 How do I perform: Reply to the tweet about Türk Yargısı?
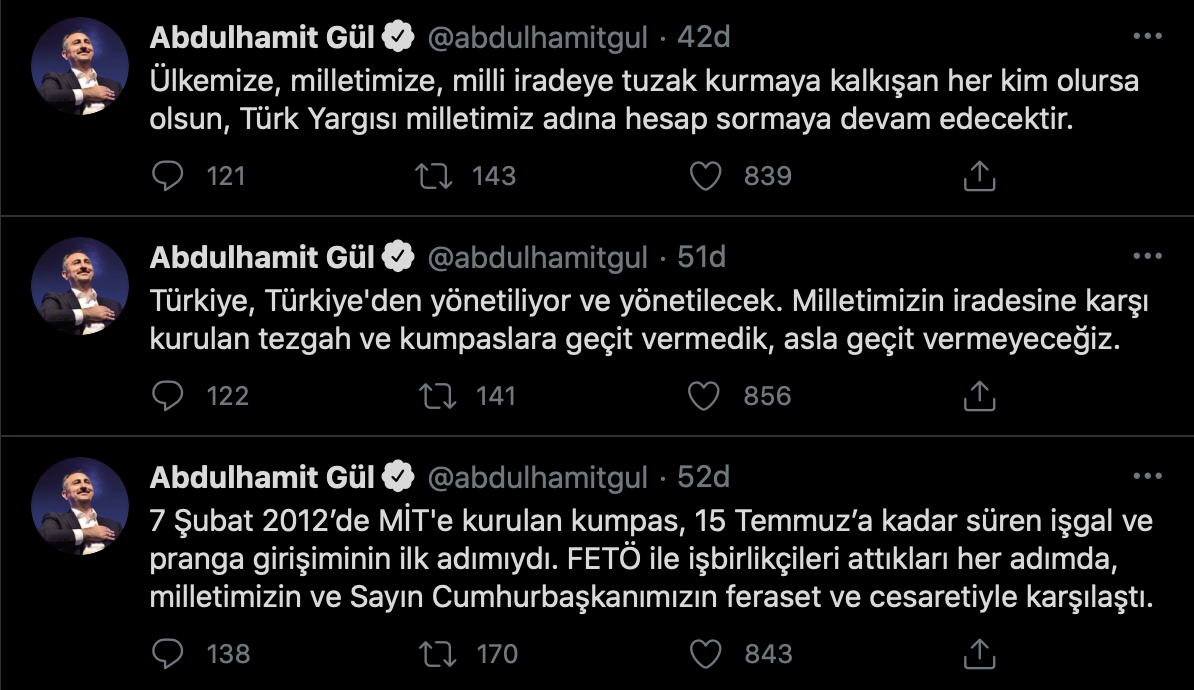click(x=168, y=176)
